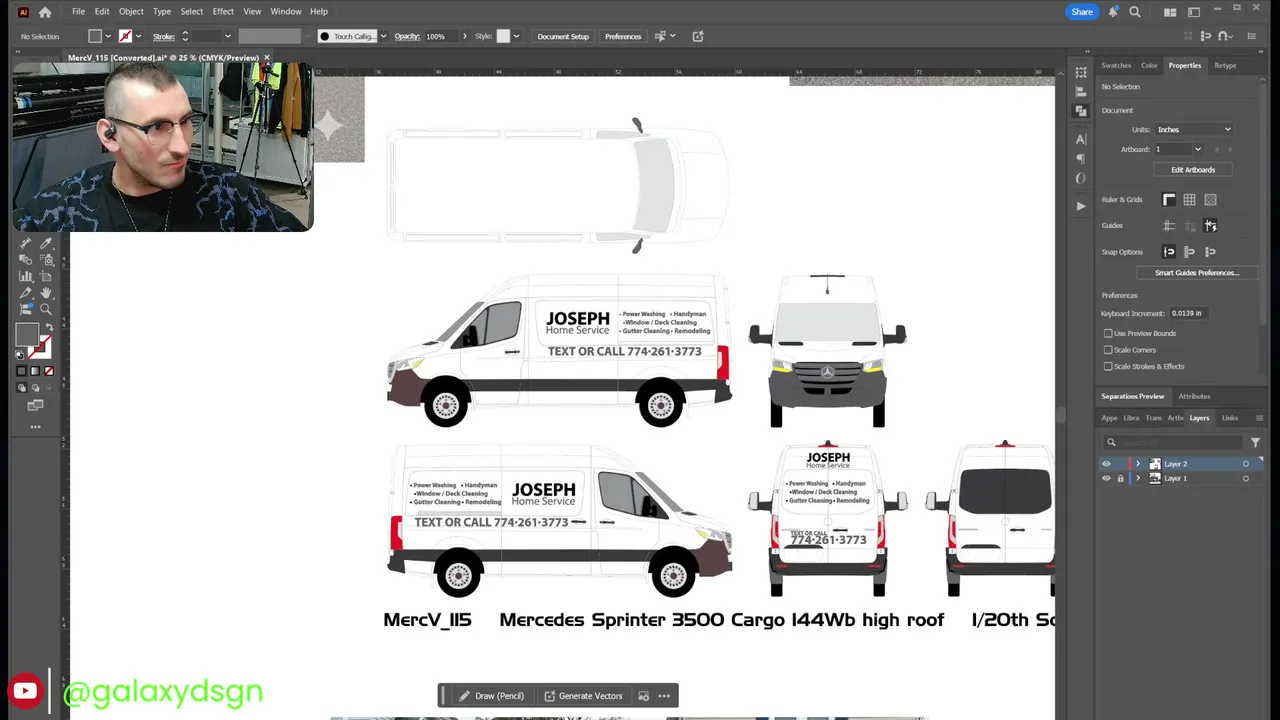The width and height of the screenshot is (1280, 720).
Task: Open Edit Toolbar three-dots button
Action: point(35,427)
